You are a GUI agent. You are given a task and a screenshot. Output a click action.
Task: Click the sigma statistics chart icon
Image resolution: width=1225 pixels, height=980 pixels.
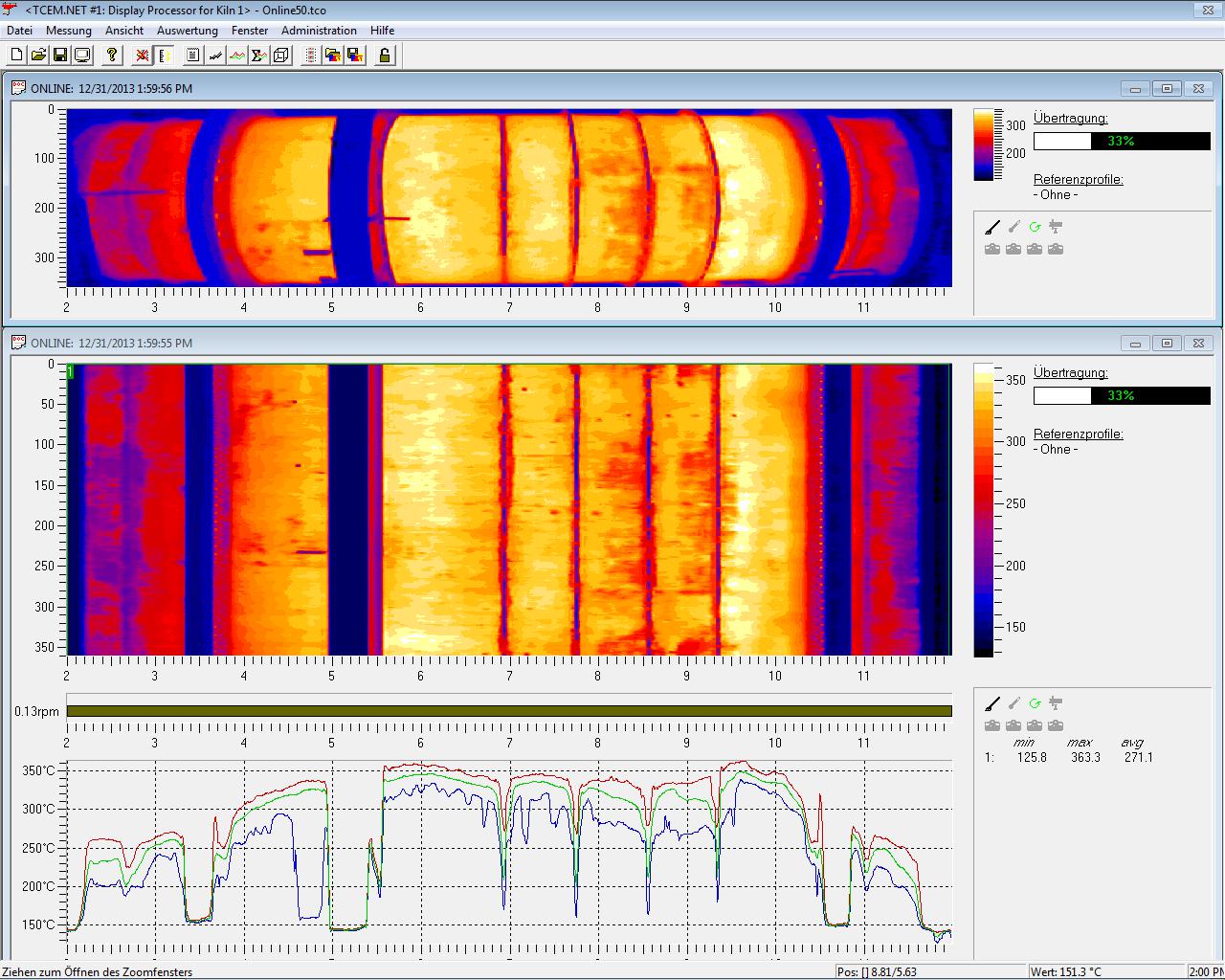258,56
